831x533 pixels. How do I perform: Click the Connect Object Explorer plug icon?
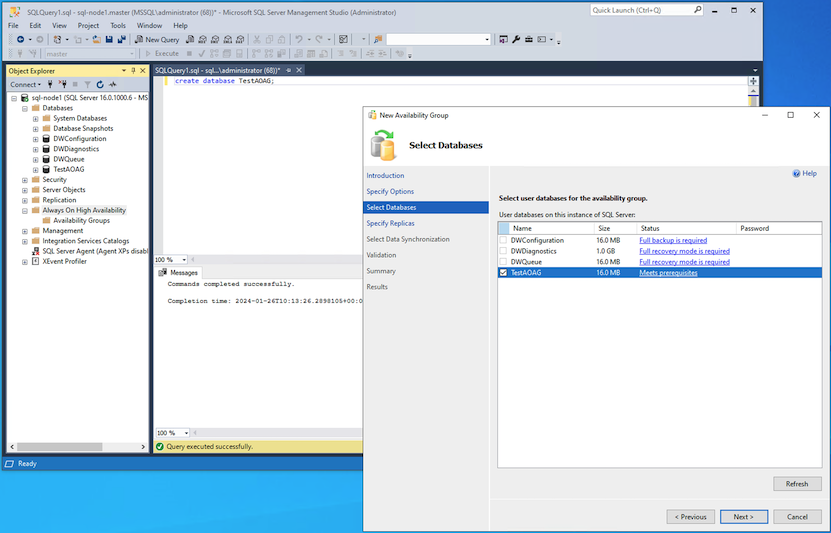pos(50,84)
